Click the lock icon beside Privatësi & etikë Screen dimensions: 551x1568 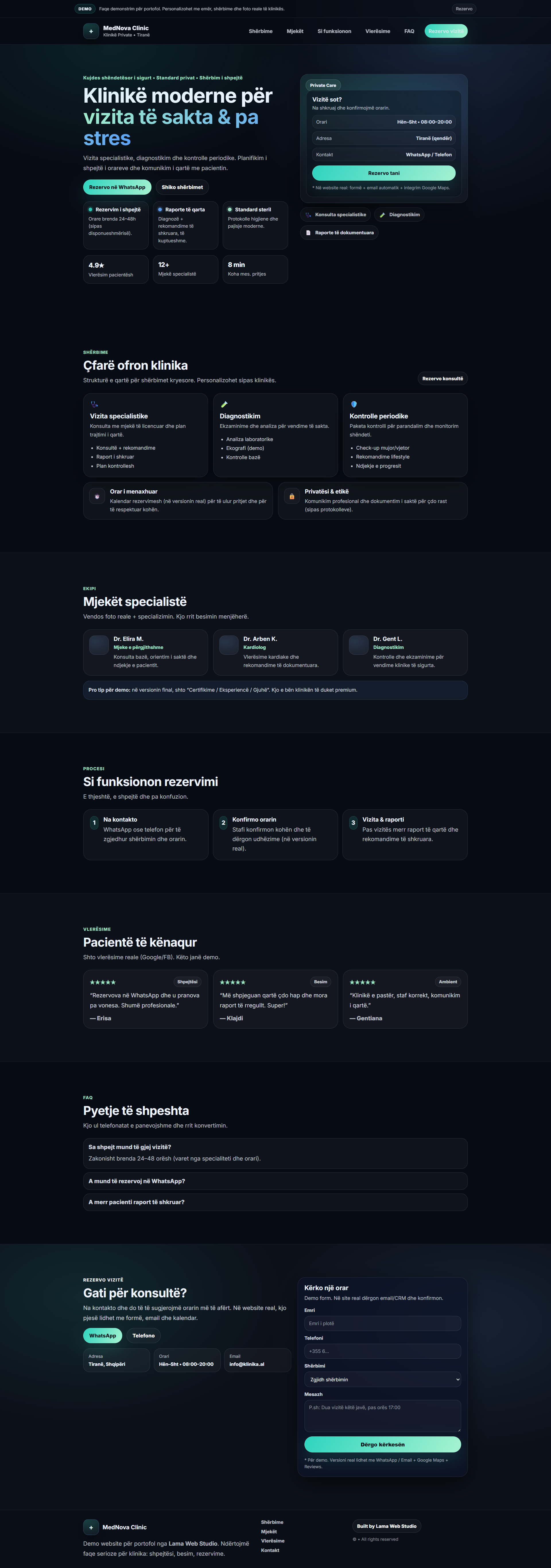click(x=292, y=496)
